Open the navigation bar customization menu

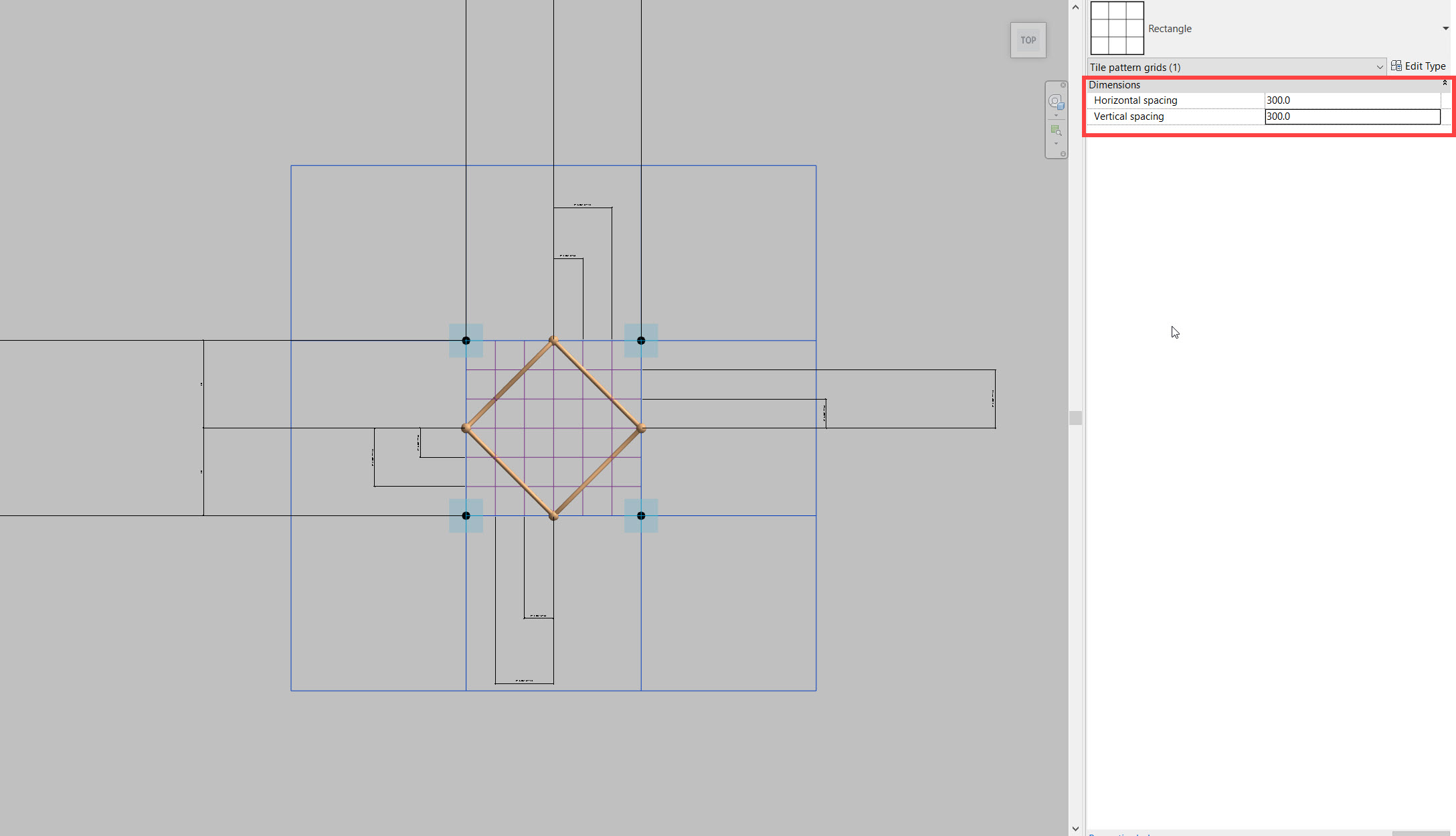point(1063,153)
